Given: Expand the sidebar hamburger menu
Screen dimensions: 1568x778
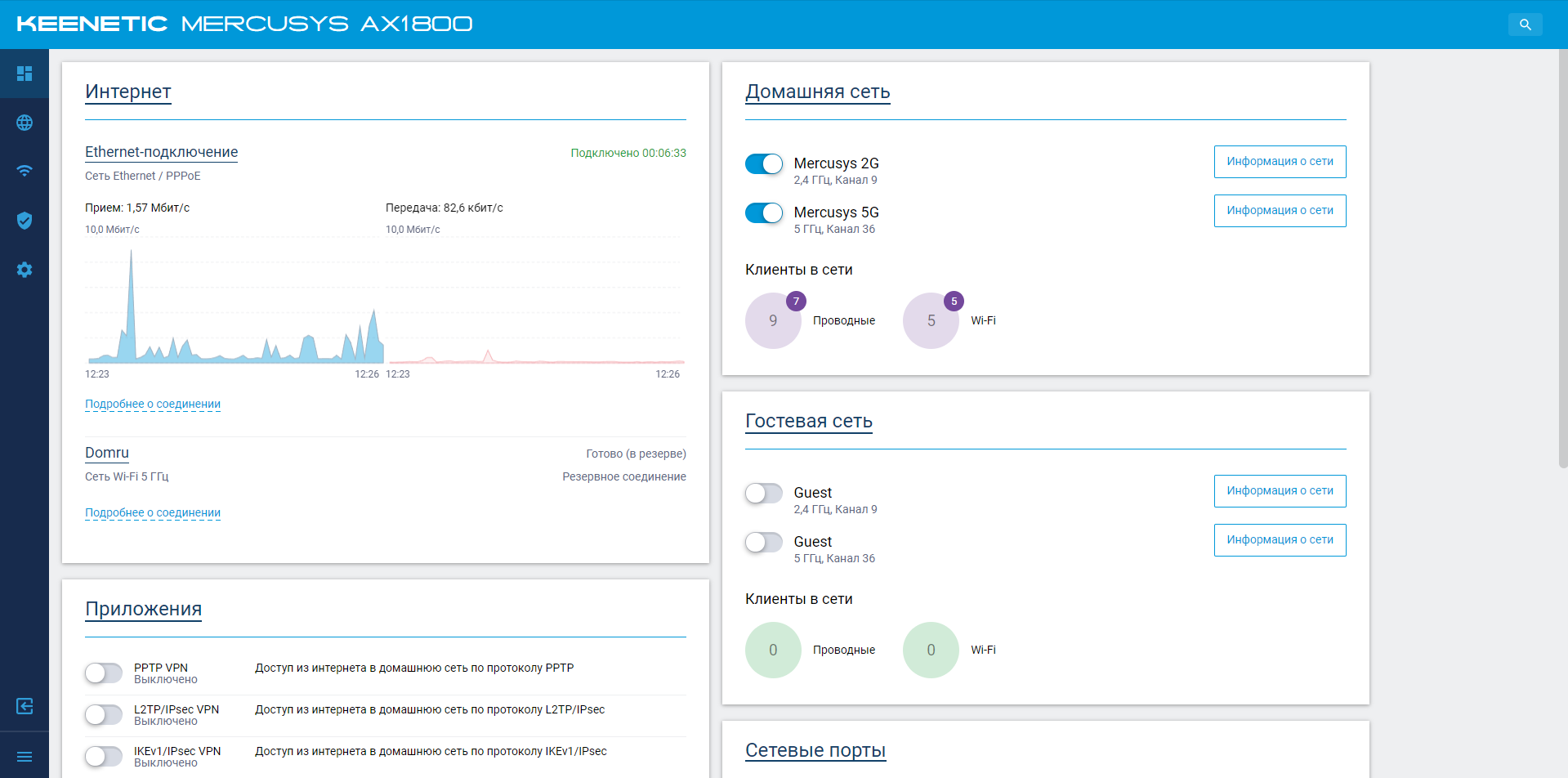Looking at the screenshot, I should pyautogui.click(x=25, y=757).
